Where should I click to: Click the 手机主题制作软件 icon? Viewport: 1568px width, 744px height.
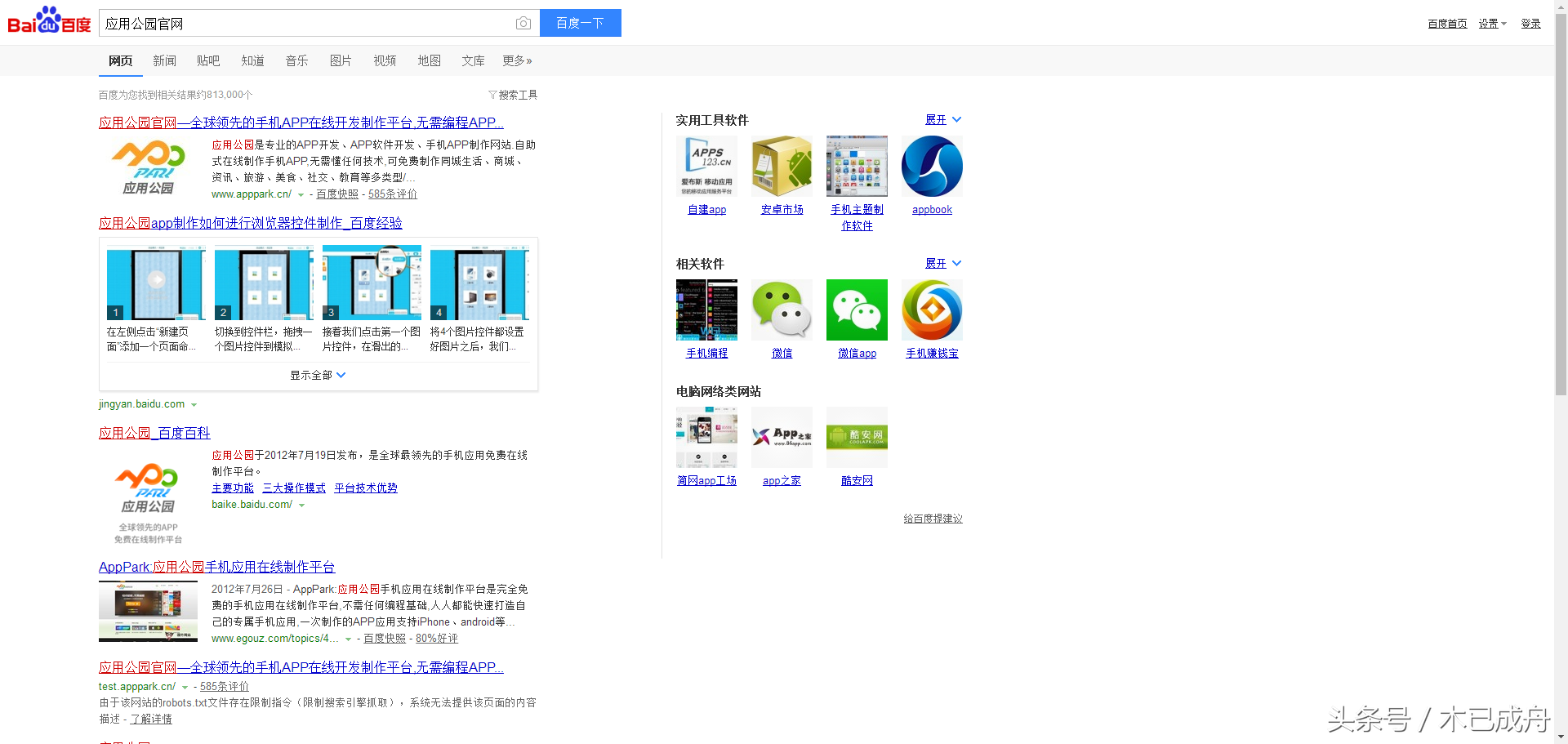coord(857,166)
